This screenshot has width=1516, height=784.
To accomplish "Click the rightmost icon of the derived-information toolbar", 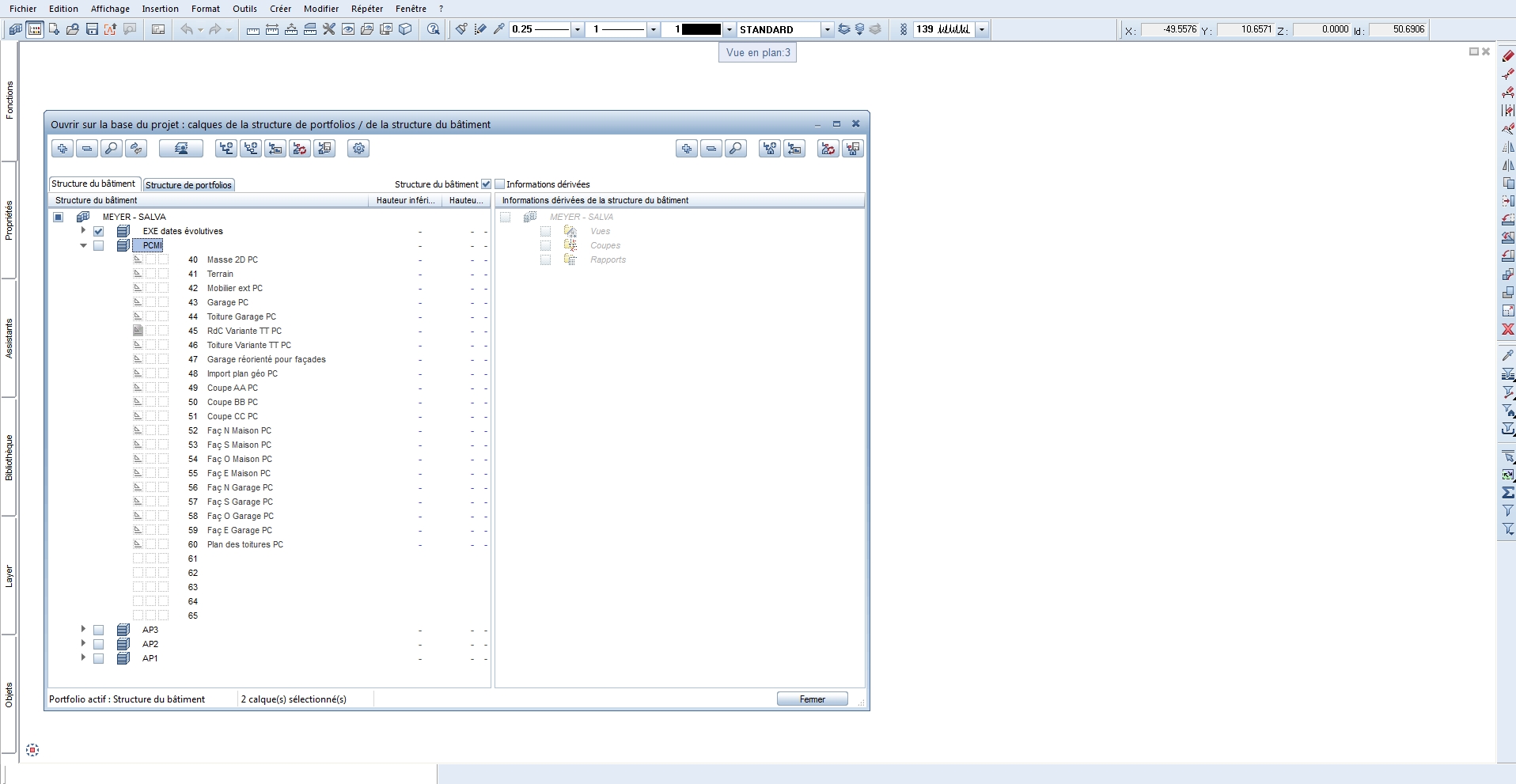I will [853, 149].
